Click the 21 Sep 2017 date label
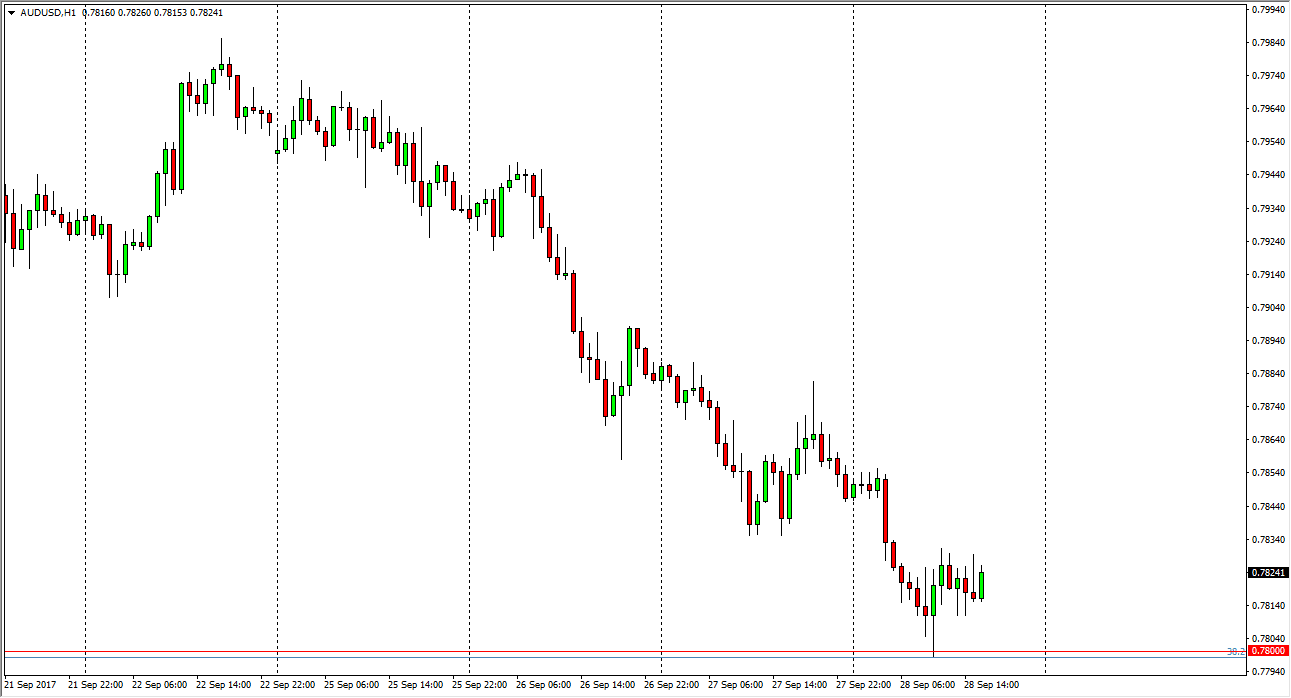The image size is (1291, 698). pos(30,686)
